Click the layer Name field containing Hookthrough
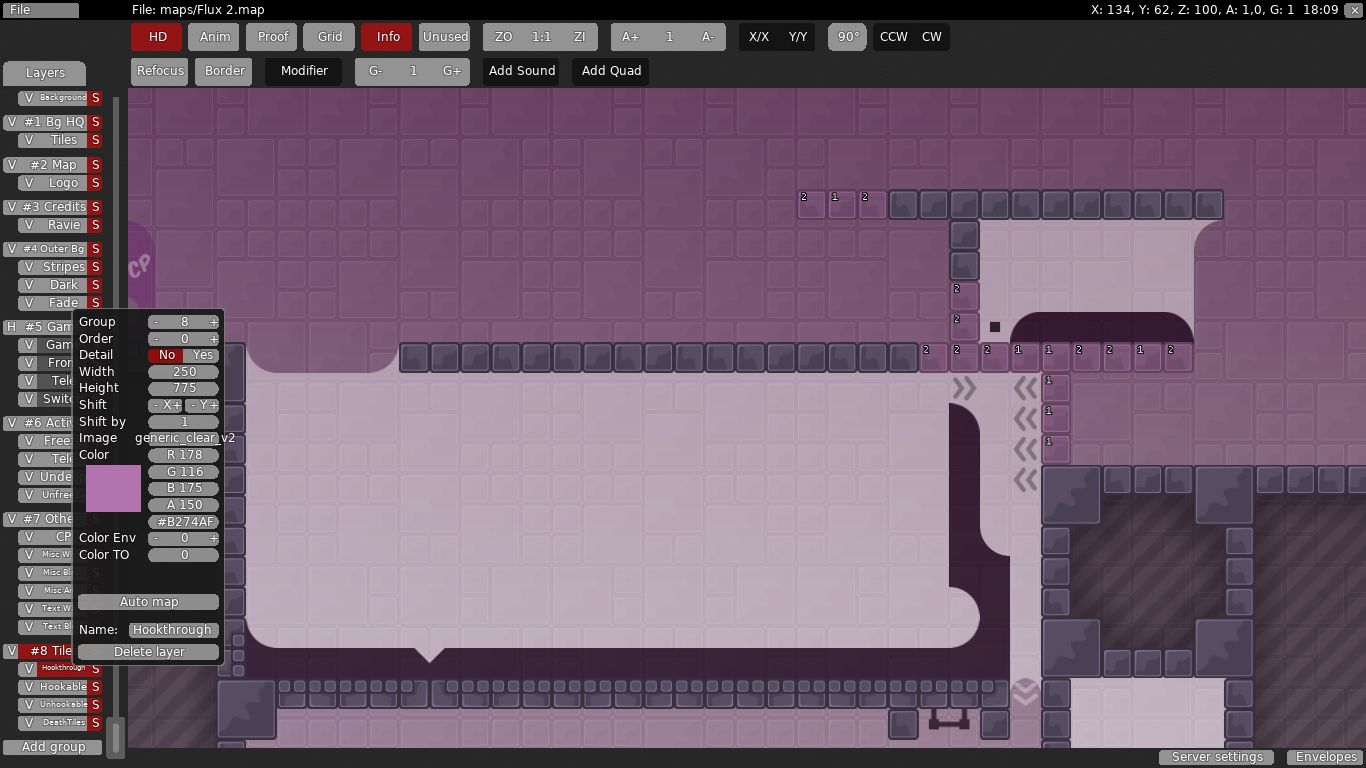Viewport: 1366px width, 768px height. pyautogui.click(x=172, y=630)
